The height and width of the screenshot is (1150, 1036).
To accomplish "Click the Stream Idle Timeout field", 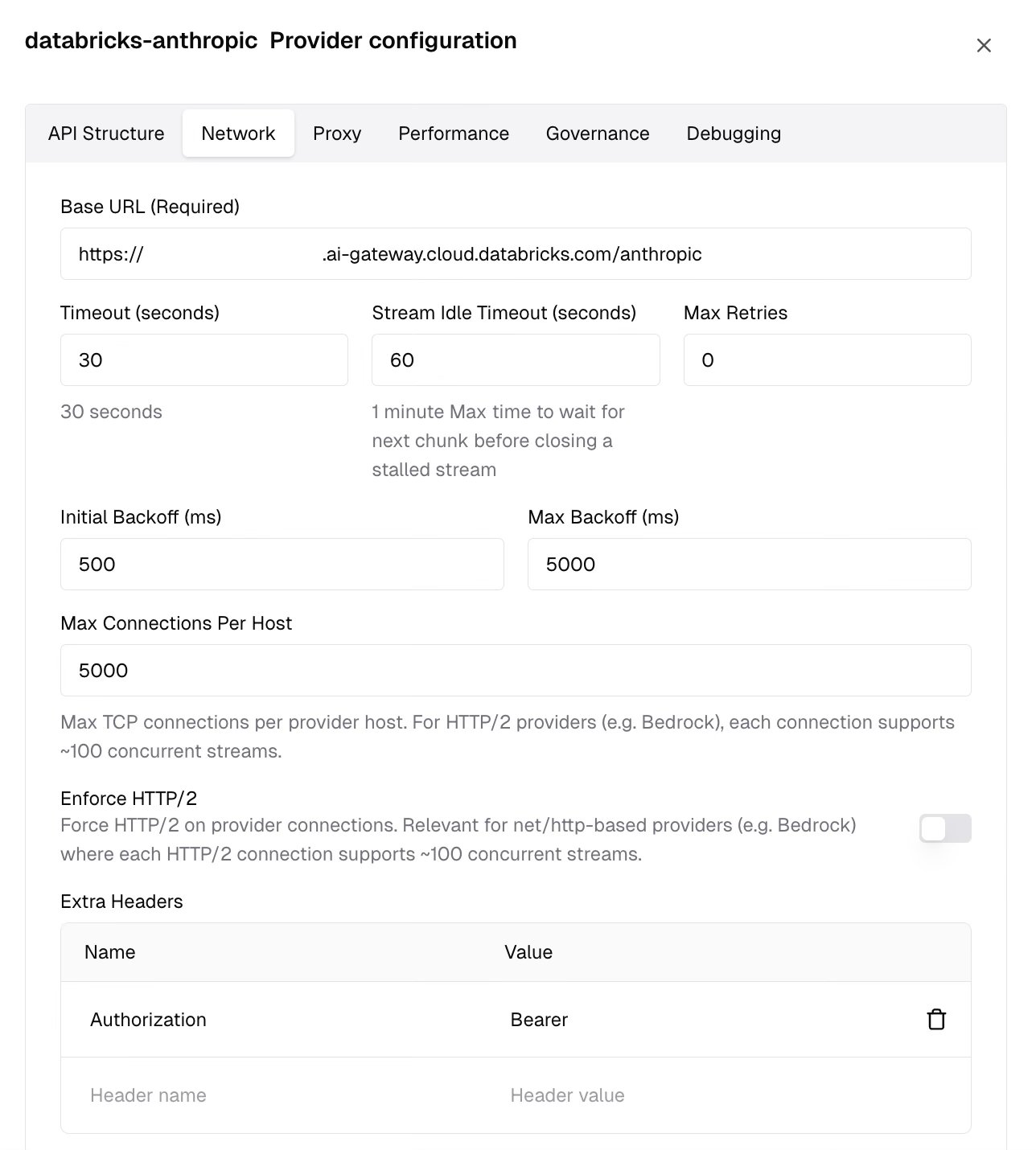I will point(516,360).
